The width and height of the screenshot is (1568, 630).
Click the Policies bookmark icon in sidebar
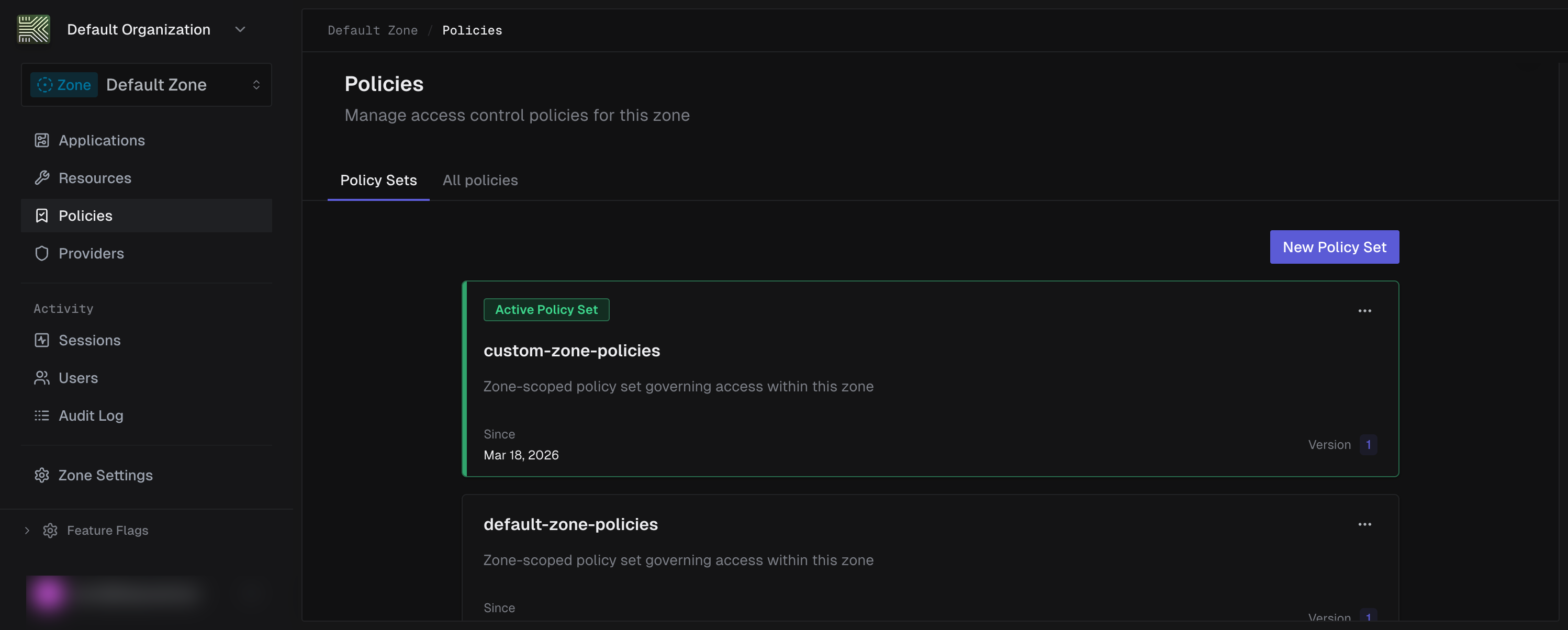(41, 216)
